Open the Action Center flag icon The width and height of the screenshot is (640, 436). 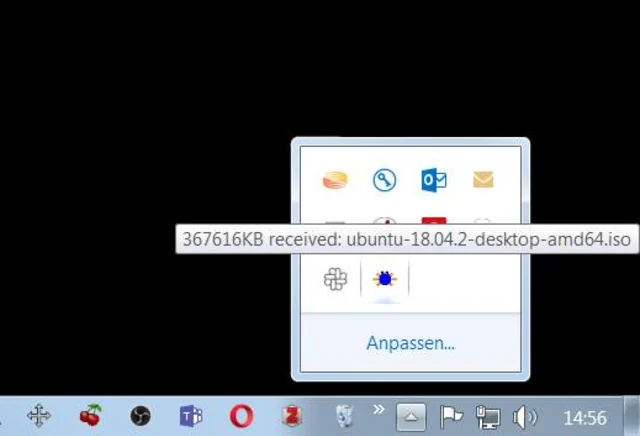click(451, 417)
